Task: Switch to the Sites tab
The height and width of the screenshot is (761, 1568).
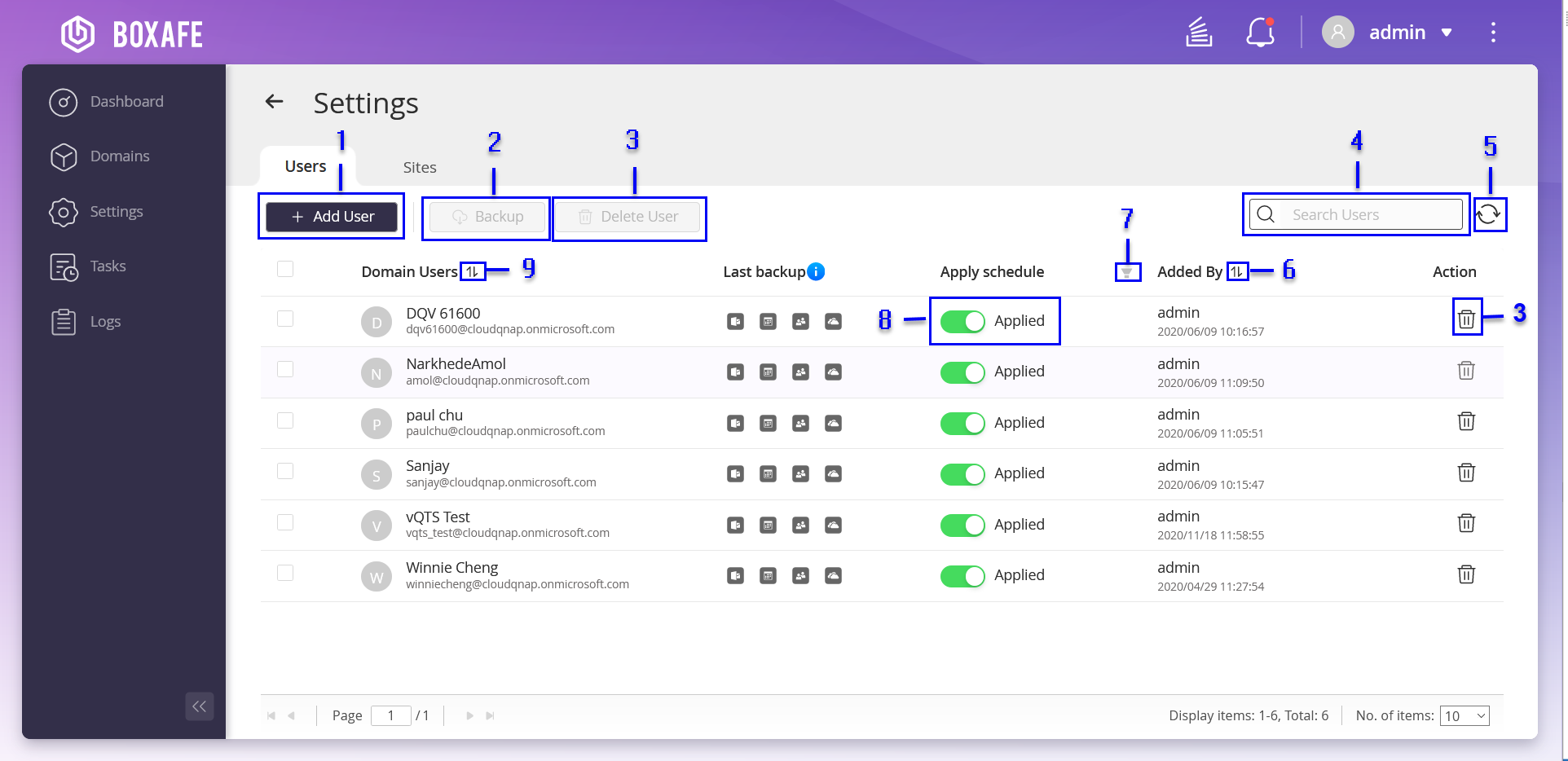Action: pos(420,167)
